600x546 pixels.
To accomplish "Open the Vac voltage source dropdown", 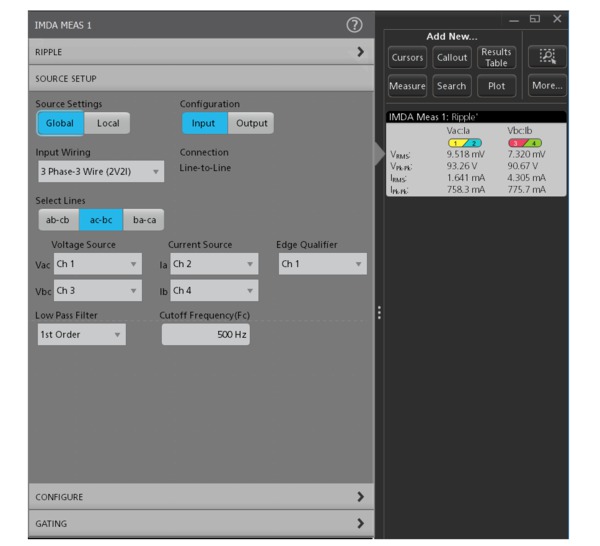I will pos(98,264).
